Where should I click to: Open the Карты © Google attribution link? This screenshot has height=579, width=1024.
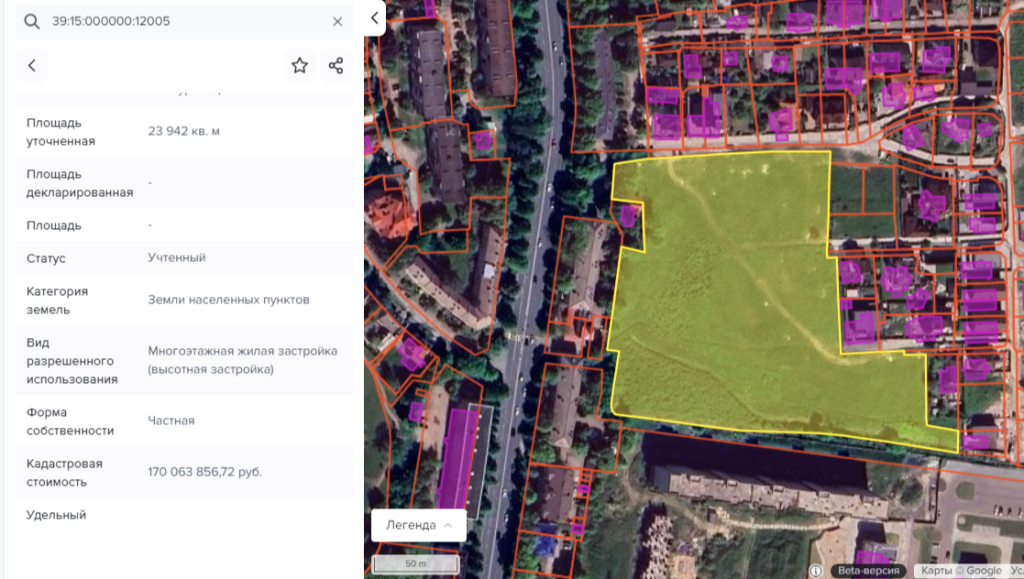960,571
